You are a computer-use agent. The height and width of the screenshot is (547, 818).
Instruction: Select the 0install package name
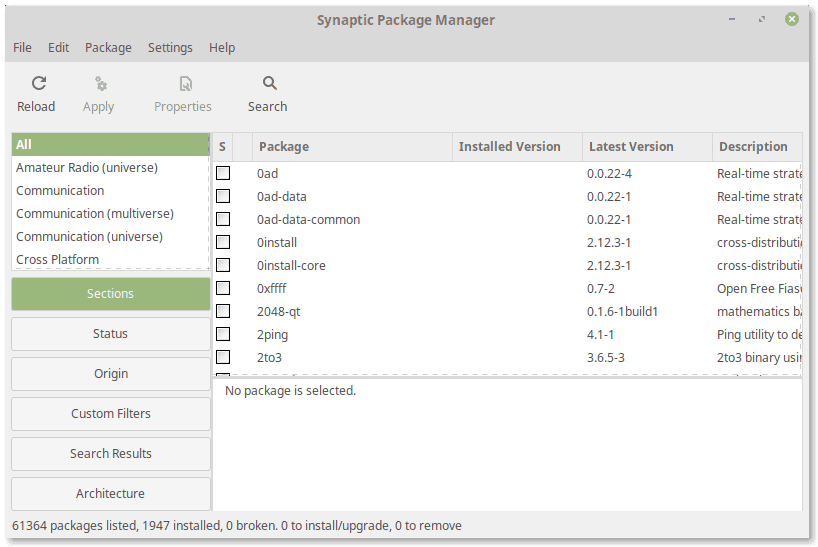pos(276,242)
